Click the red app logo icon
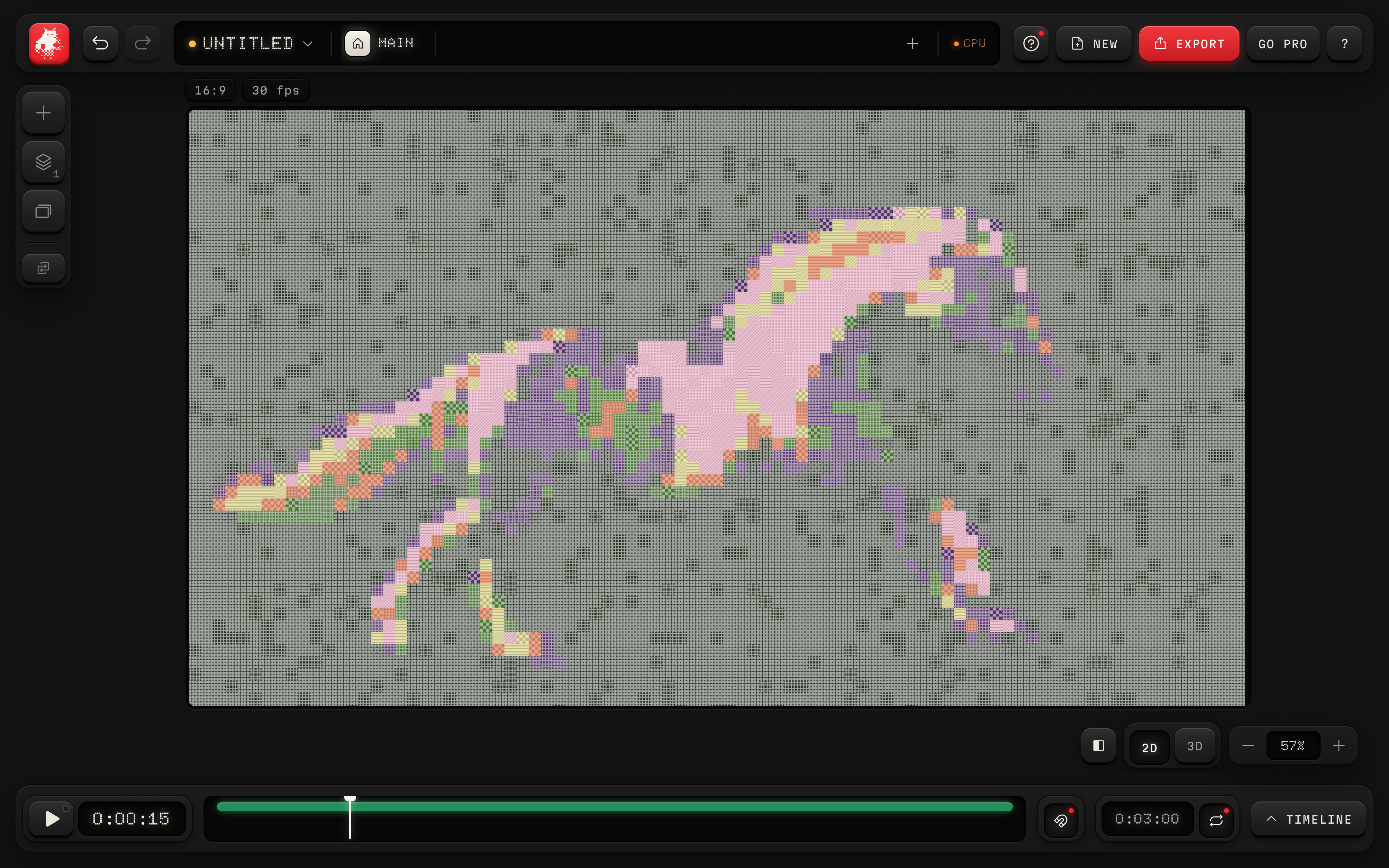Viewport: 1389px width, 868px height. [50, 44]
